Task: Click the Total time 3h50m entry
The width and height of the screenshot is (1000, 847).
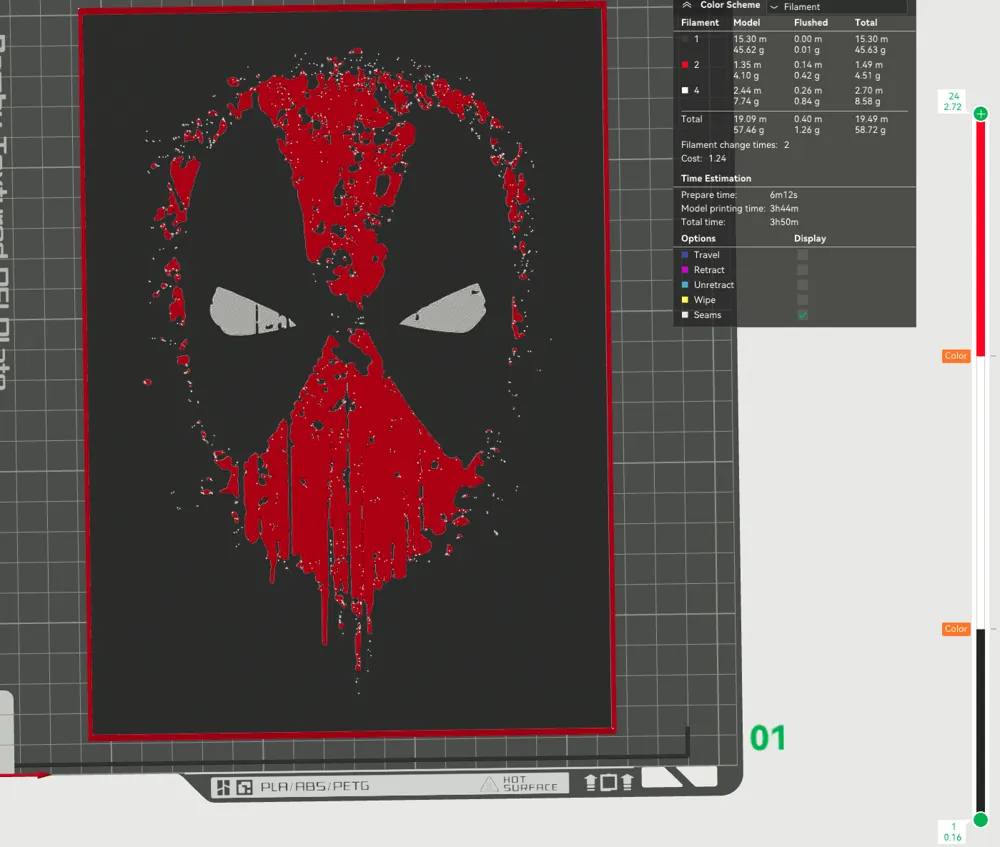Action: point(739,222)
